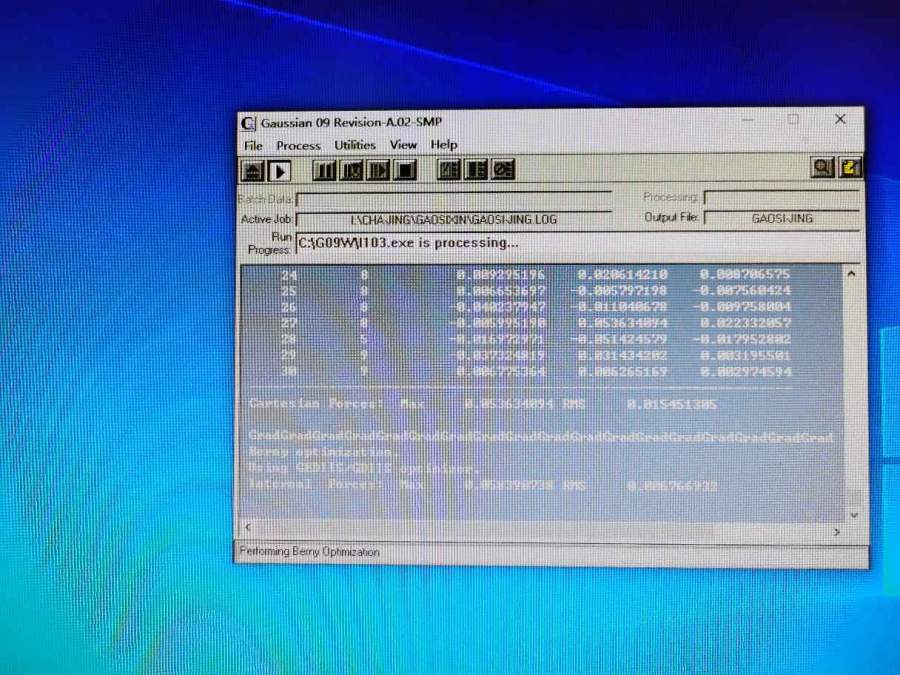
Task: Kill the current job with stop icon
Action: (405, 170)
